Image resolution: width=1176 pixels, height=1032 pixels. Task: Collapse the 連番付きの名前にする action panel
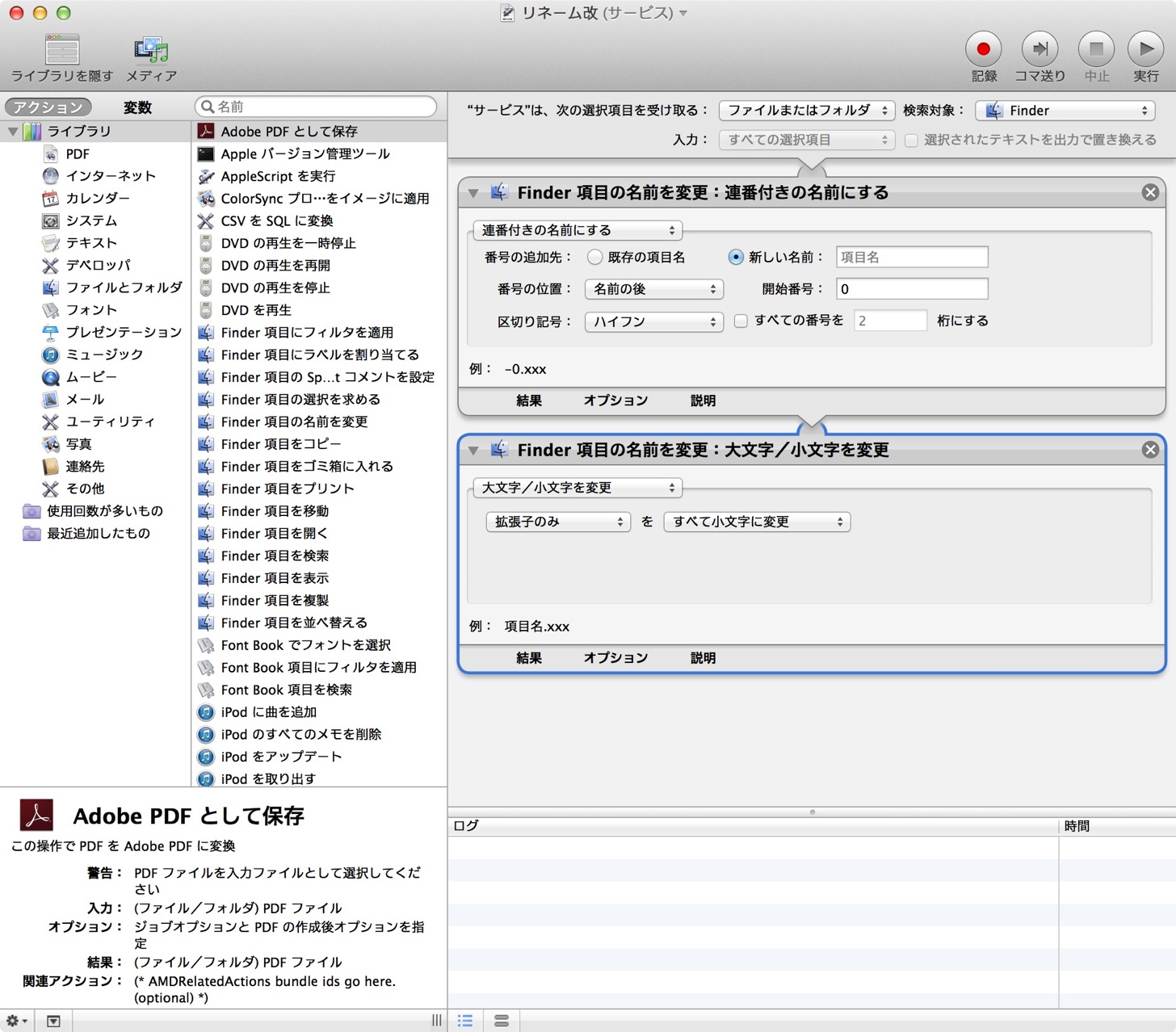point(473,193)
